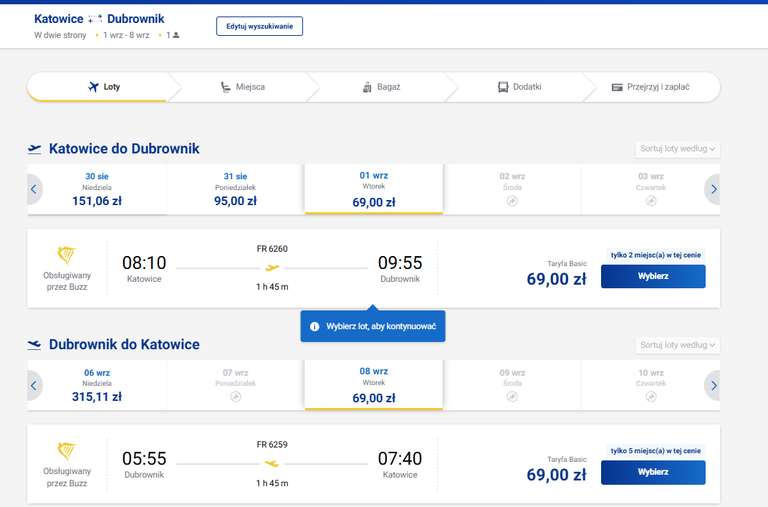Click the departing plane icon by Katowice do Dubrownik
Image resolution: width=768 pixels, height=507 pixels.
point(34,149)
